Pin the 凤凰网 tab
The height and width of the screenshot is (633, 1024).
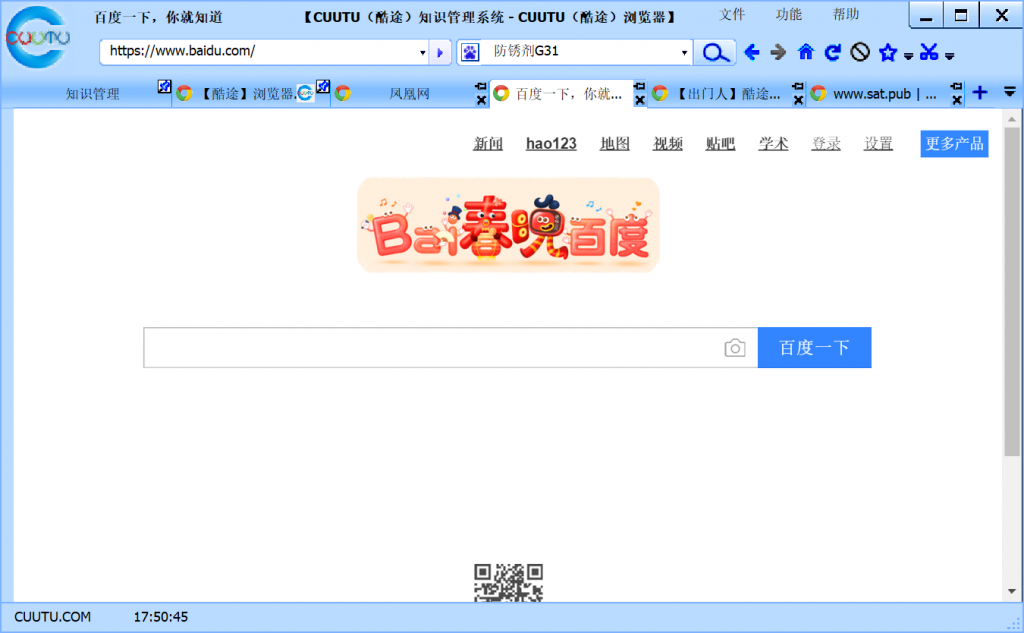coord(481,86)
